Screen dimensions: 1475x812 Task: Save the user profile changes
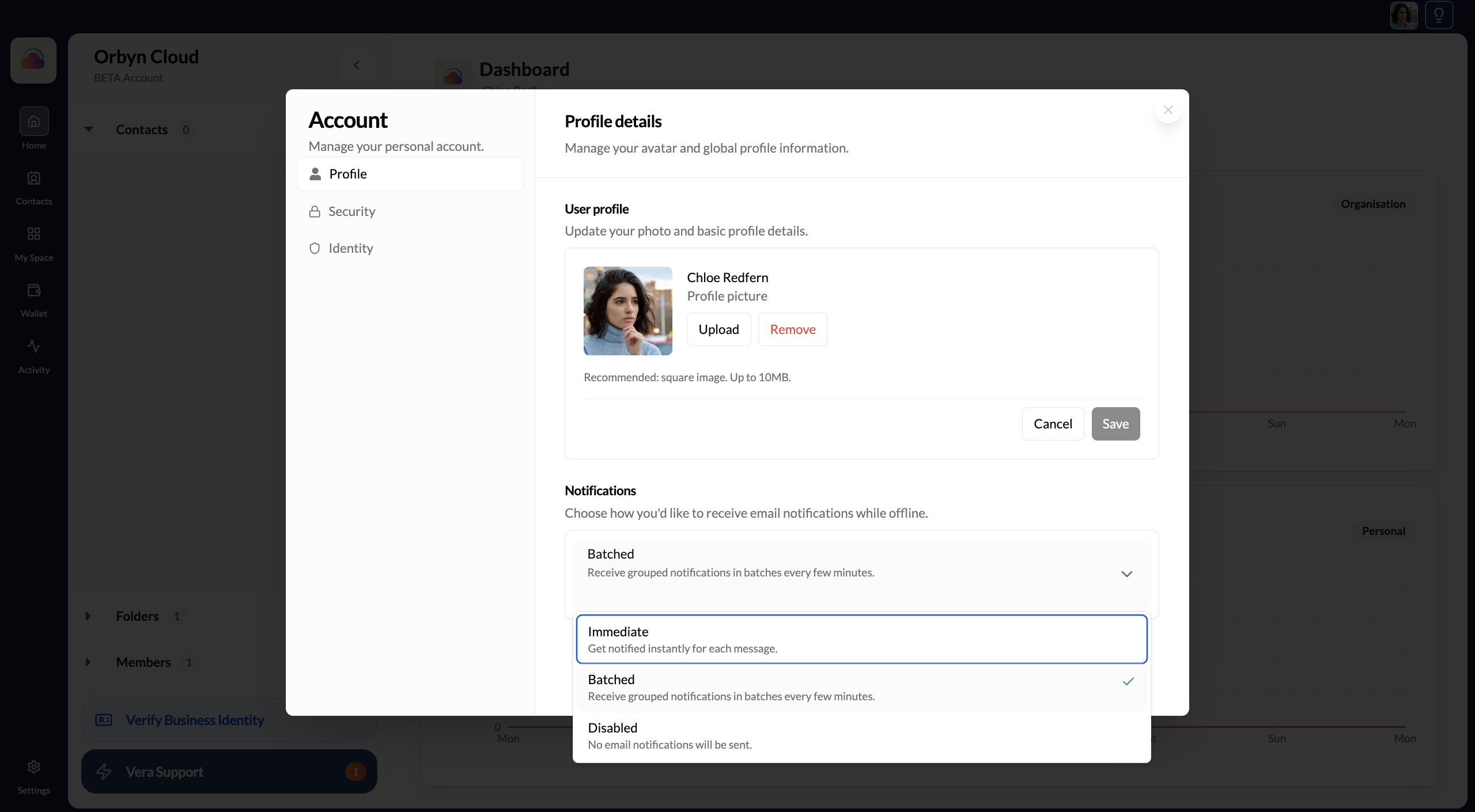(1115, 423)
